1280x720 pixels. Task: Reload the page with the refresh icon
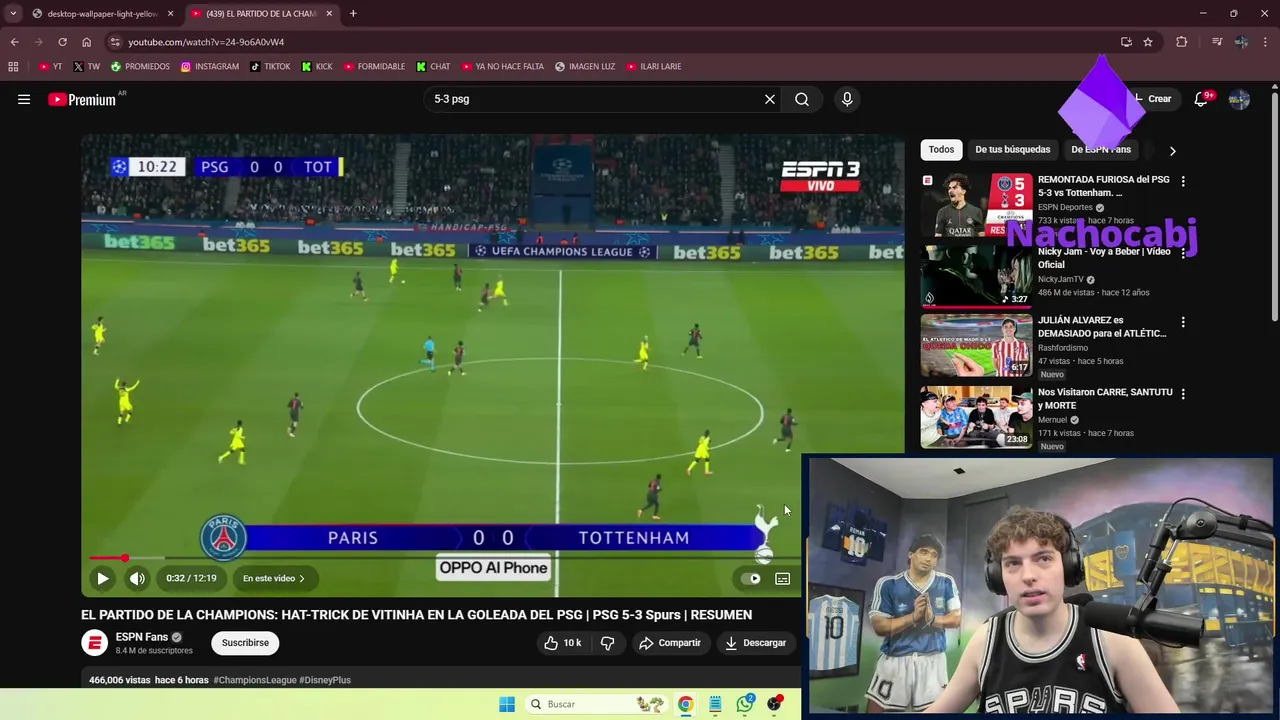tap(62, 42)
